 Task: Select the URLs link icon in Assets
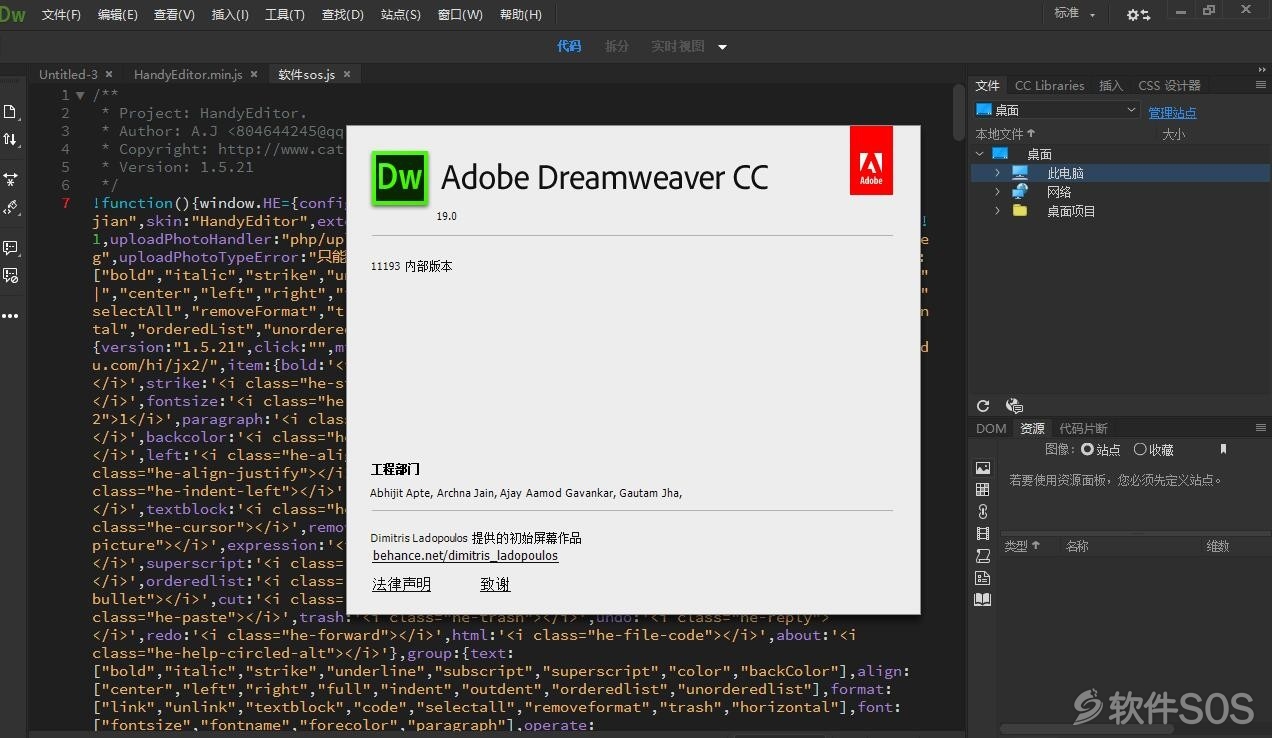pyautogui.click(x=983, y=512)
